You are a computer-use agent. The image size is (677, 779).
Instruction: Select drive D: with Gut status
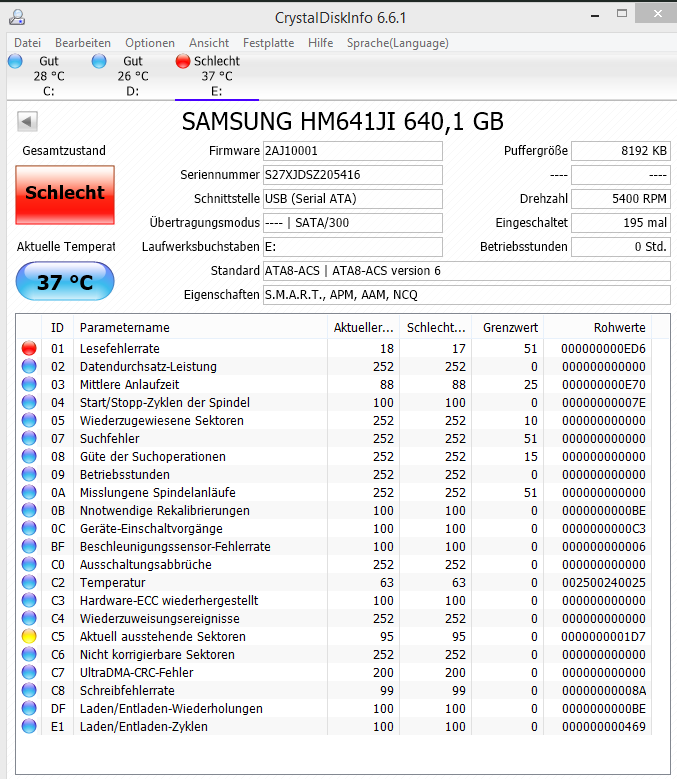point(133,76)
